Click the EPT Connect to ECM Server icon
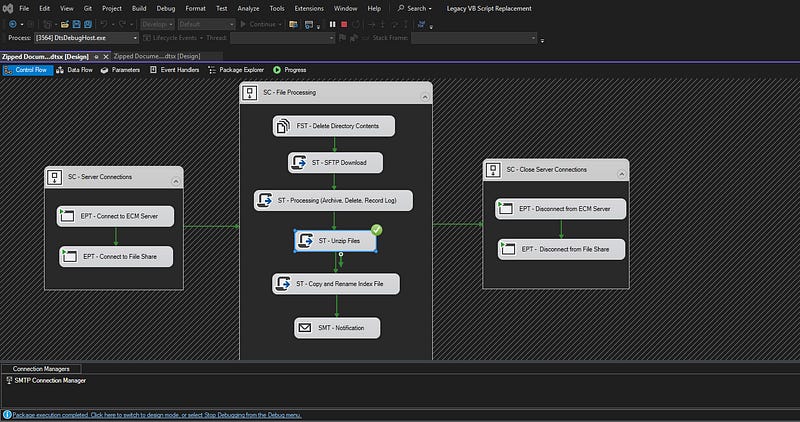 [68, 217]
